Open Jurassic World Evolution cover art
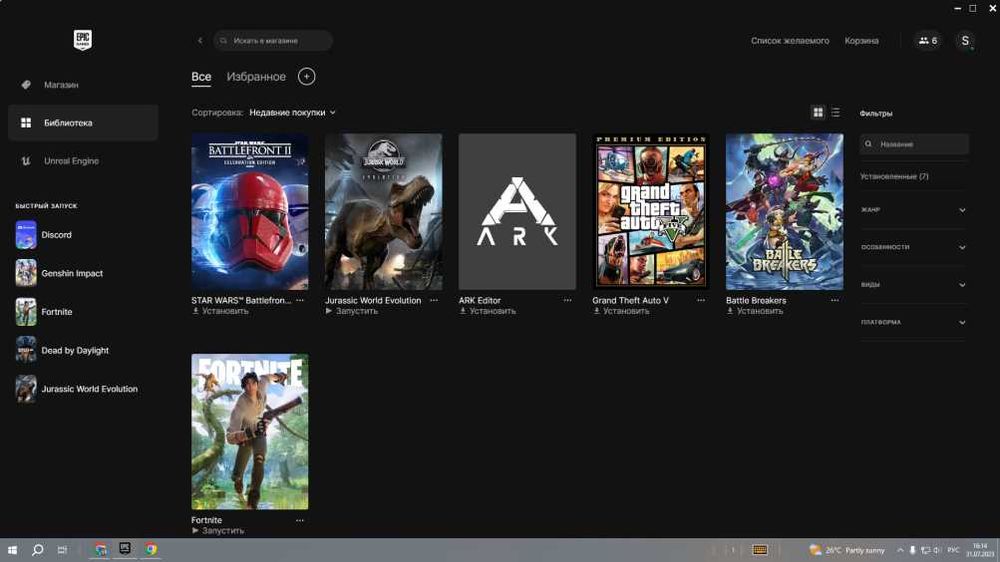The width and height of the screenshot is (1000, 562). coord(383,212)
